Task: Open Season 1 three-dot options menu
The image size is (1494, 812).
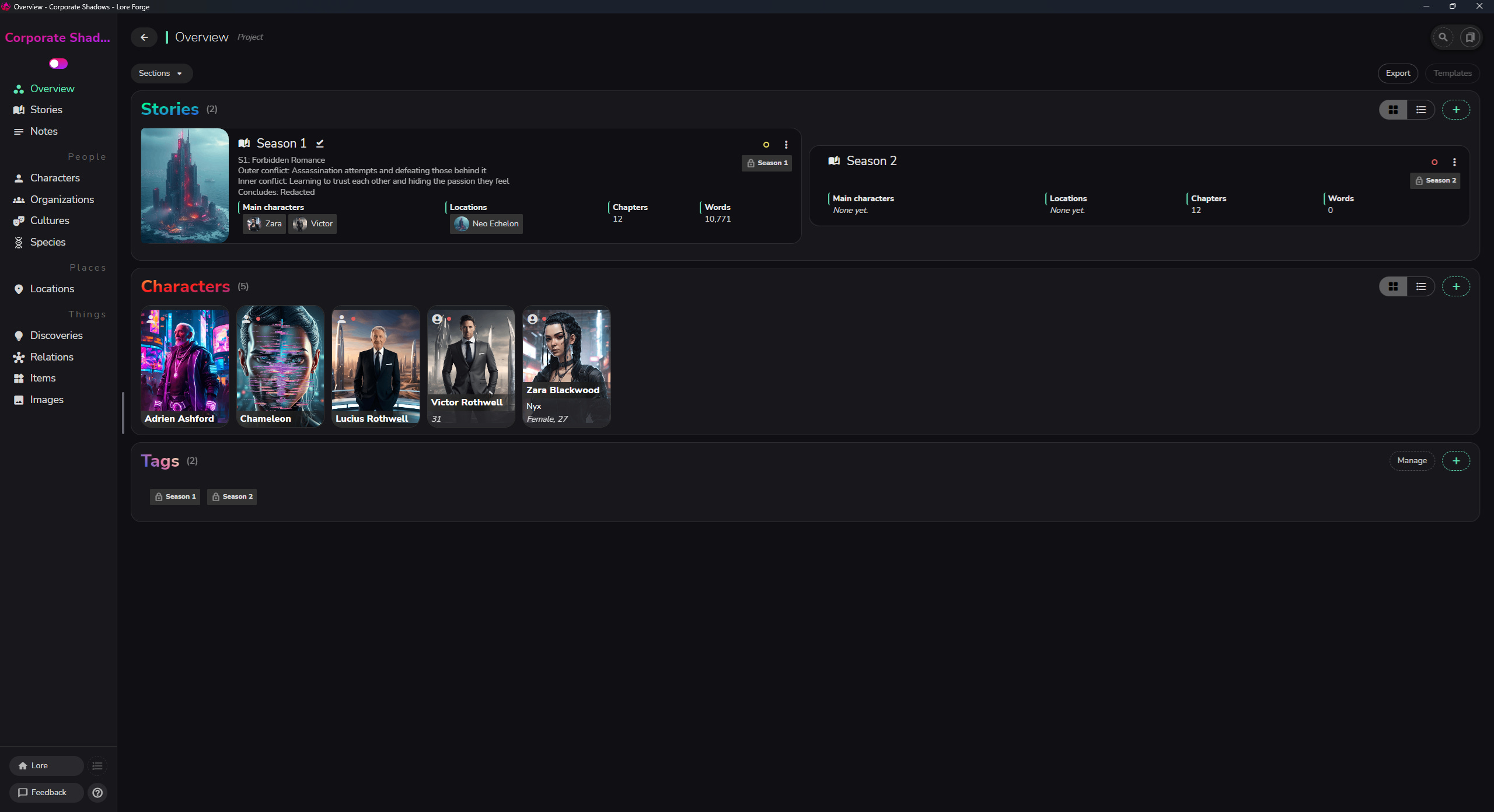Action: [786, 145]
